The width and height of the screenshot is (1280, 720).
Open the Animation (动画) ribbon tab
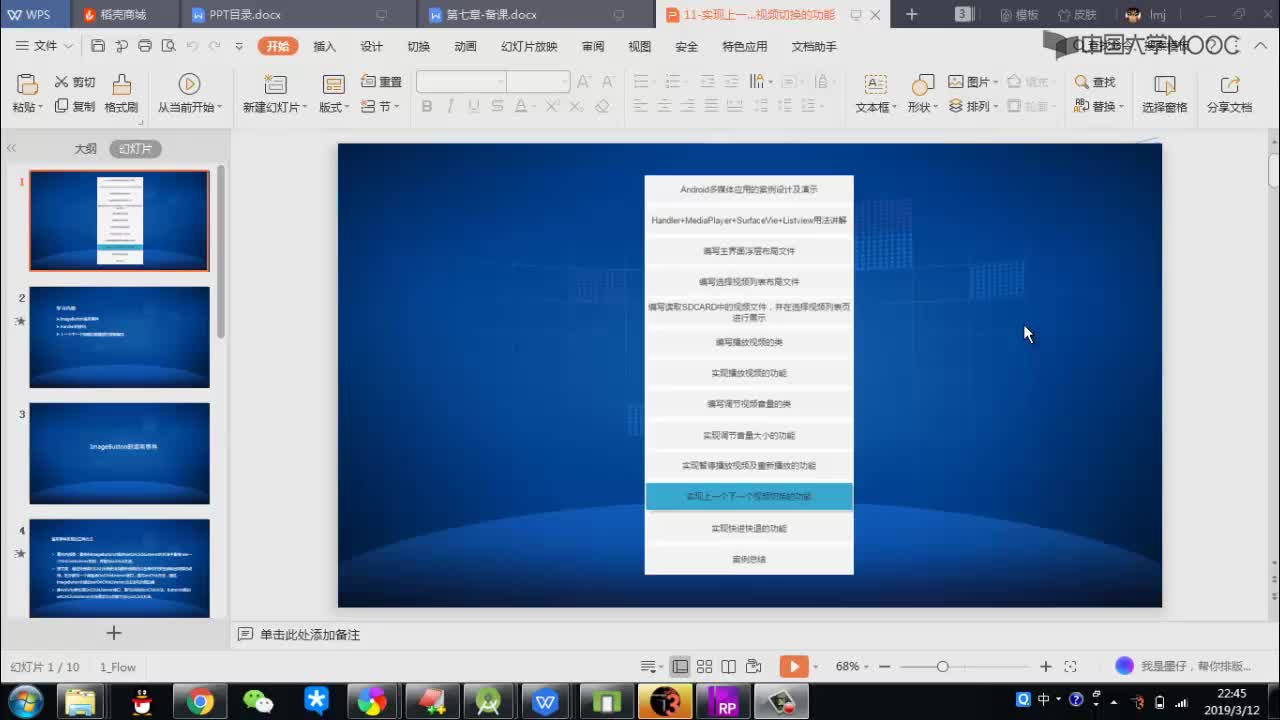tap(466, 46)
